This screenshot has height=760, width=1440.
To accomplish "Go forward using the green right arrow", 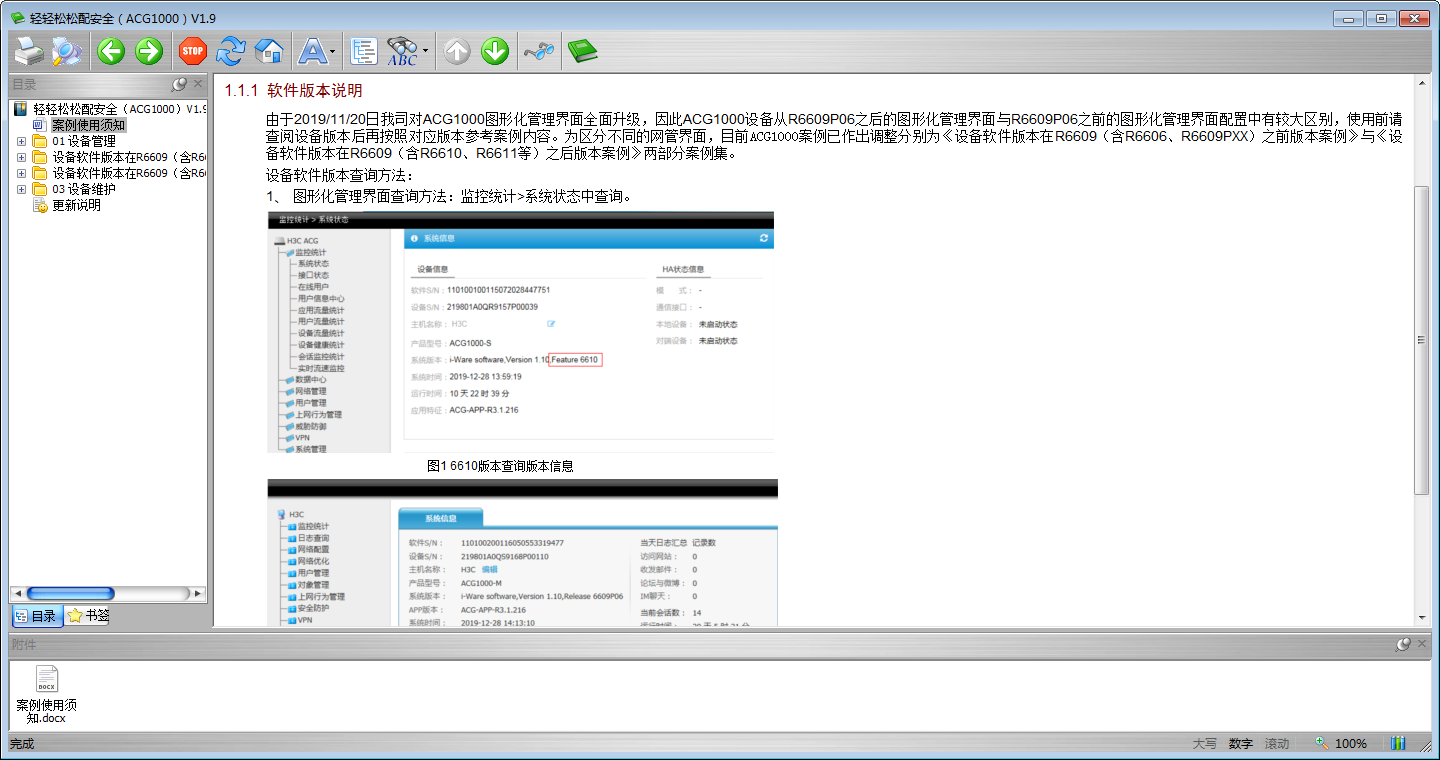I will (x=149, y=50).
